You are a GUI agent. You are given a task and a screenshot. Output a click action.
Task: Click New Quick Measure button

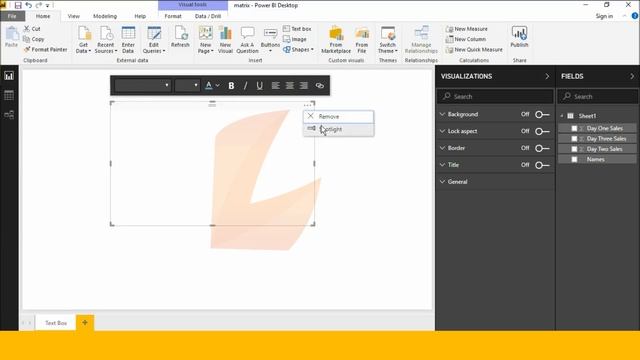click(474, 49)
